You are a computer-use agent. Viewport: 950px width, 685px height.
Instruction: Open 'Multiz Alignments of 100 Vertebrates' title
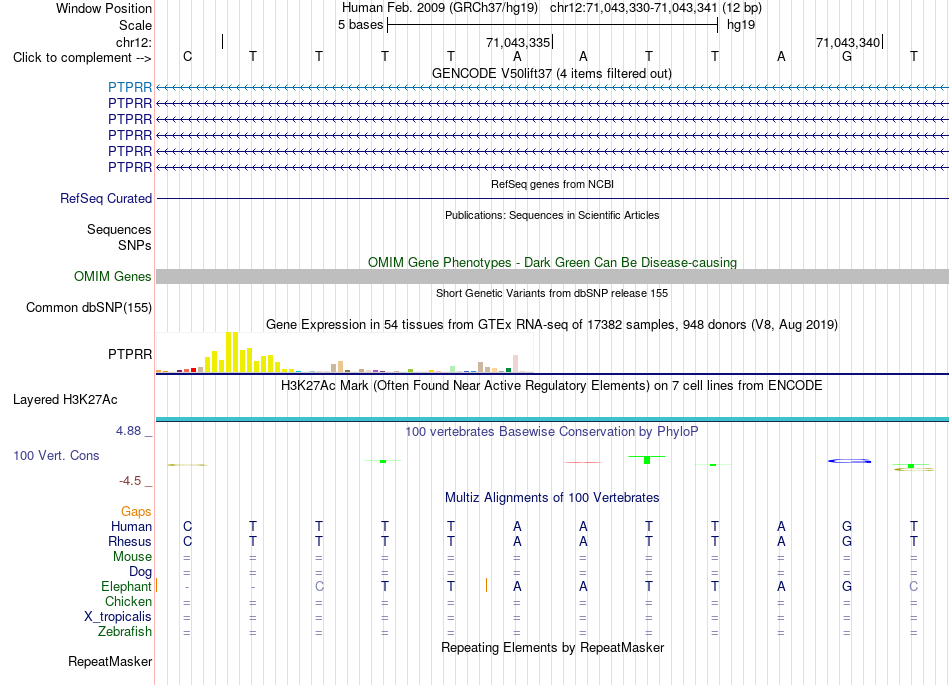[552, 498]
